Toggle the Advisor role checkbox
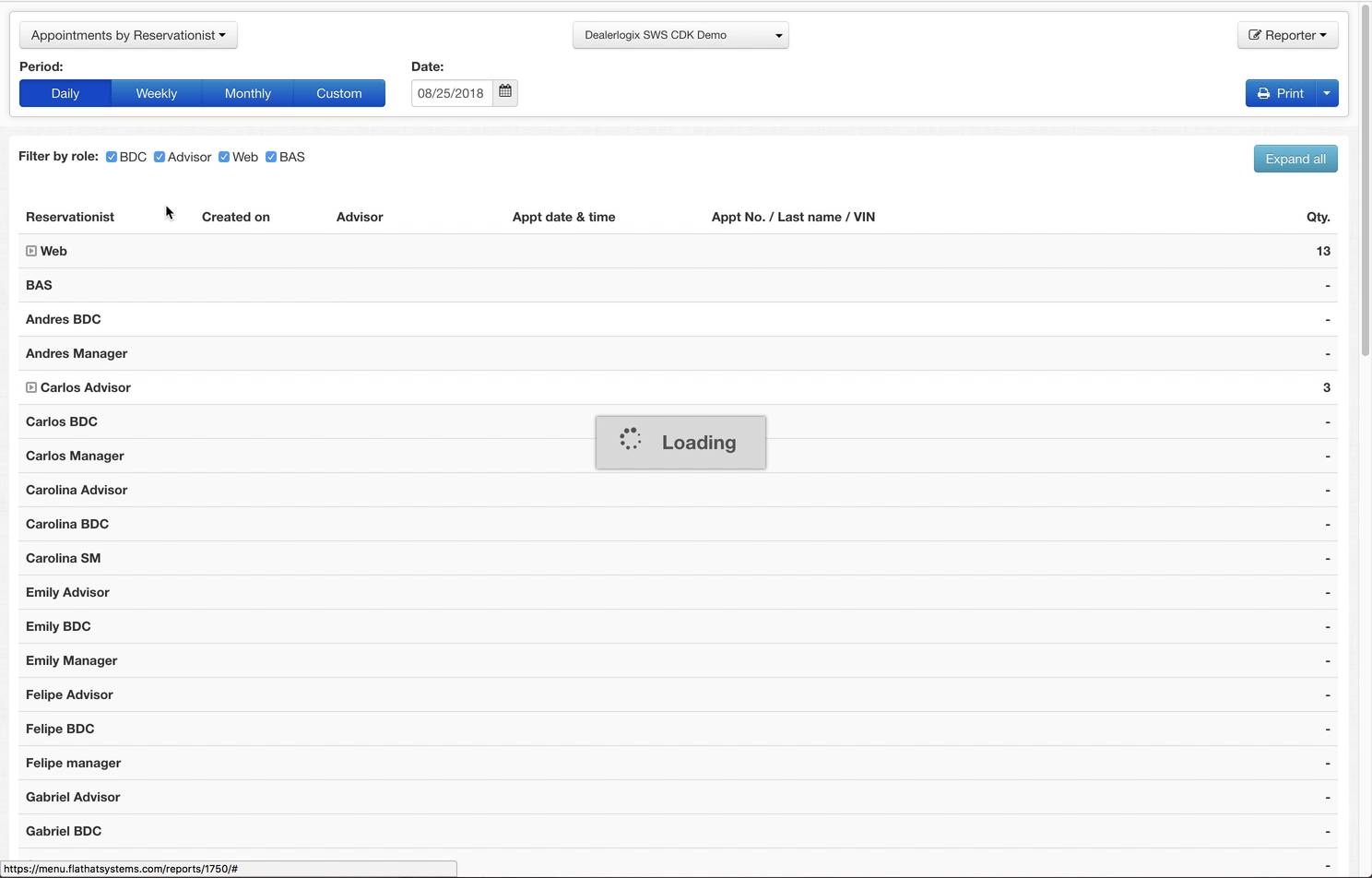Image resolution: width=1372 pixels, height=878 pixels. point(160,157)
